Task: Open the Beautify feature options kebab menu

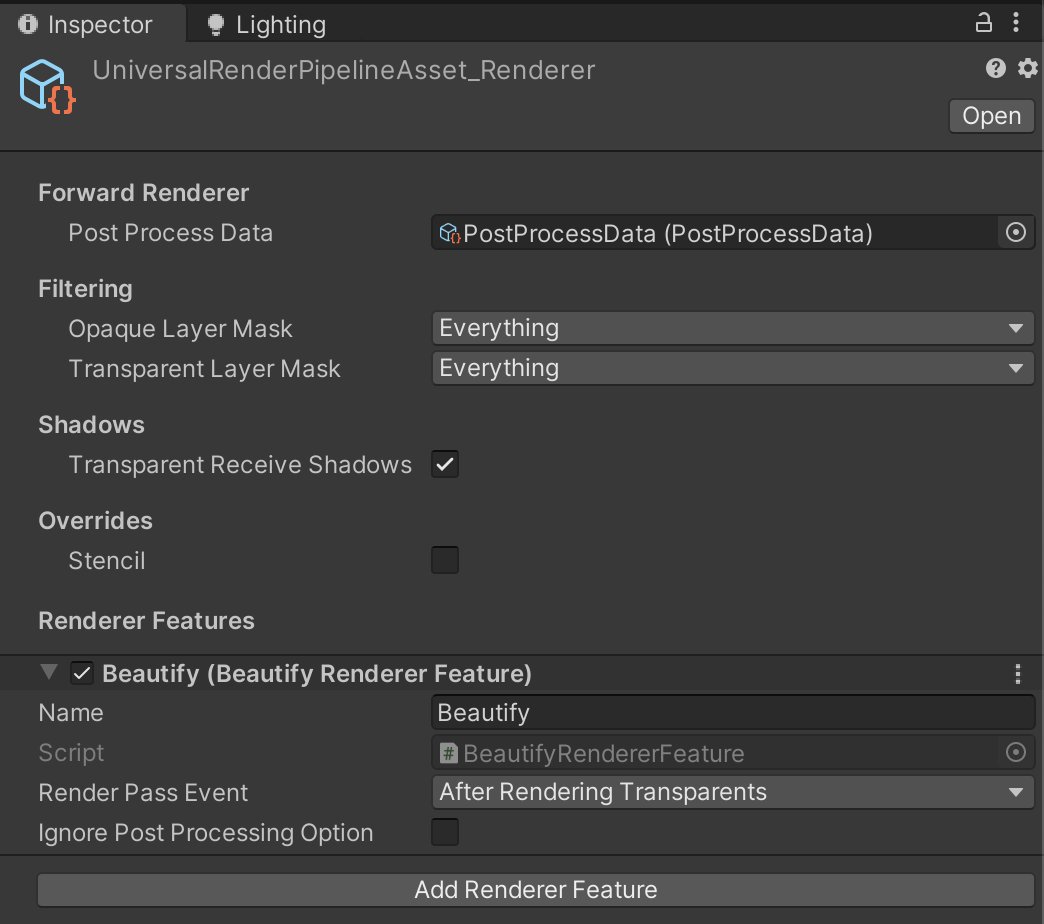Action: pos(1018,673)
